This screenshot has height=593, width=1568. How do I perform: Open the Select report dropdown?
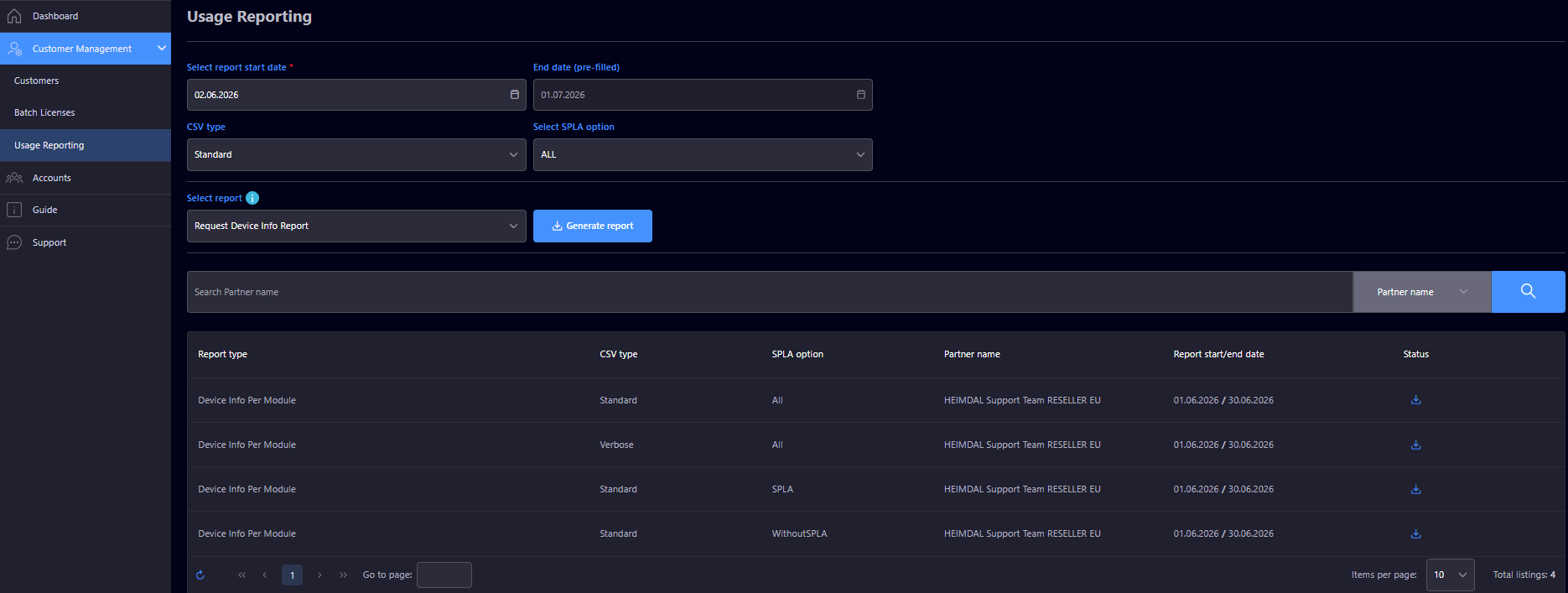pyautogui.click(x=356, y=226)
